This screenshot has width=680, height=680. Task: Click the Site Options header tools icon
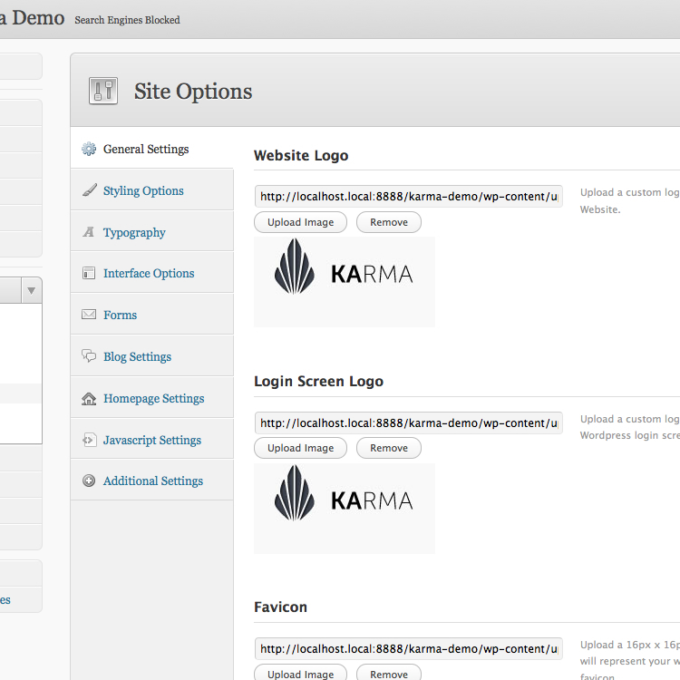click(x=103, y=91)
